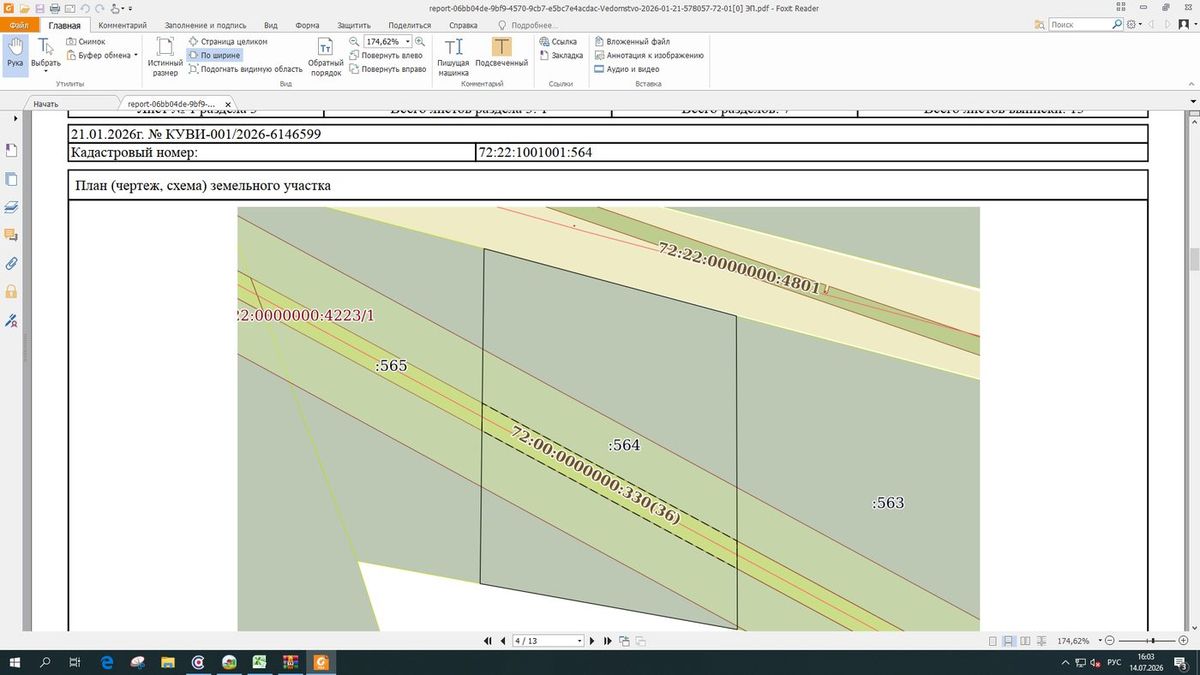Click status bar zoom slider handle

coord(1153,640)
